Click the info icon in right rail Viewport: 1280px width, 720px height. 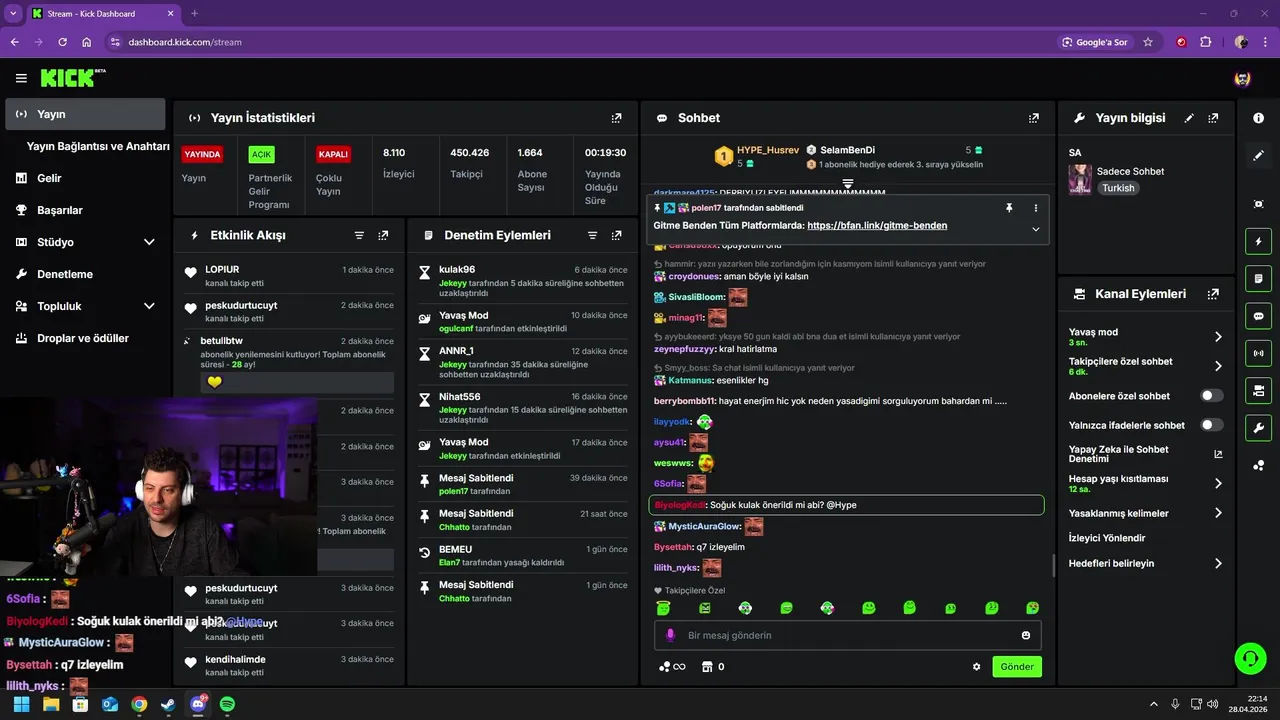1258,118
